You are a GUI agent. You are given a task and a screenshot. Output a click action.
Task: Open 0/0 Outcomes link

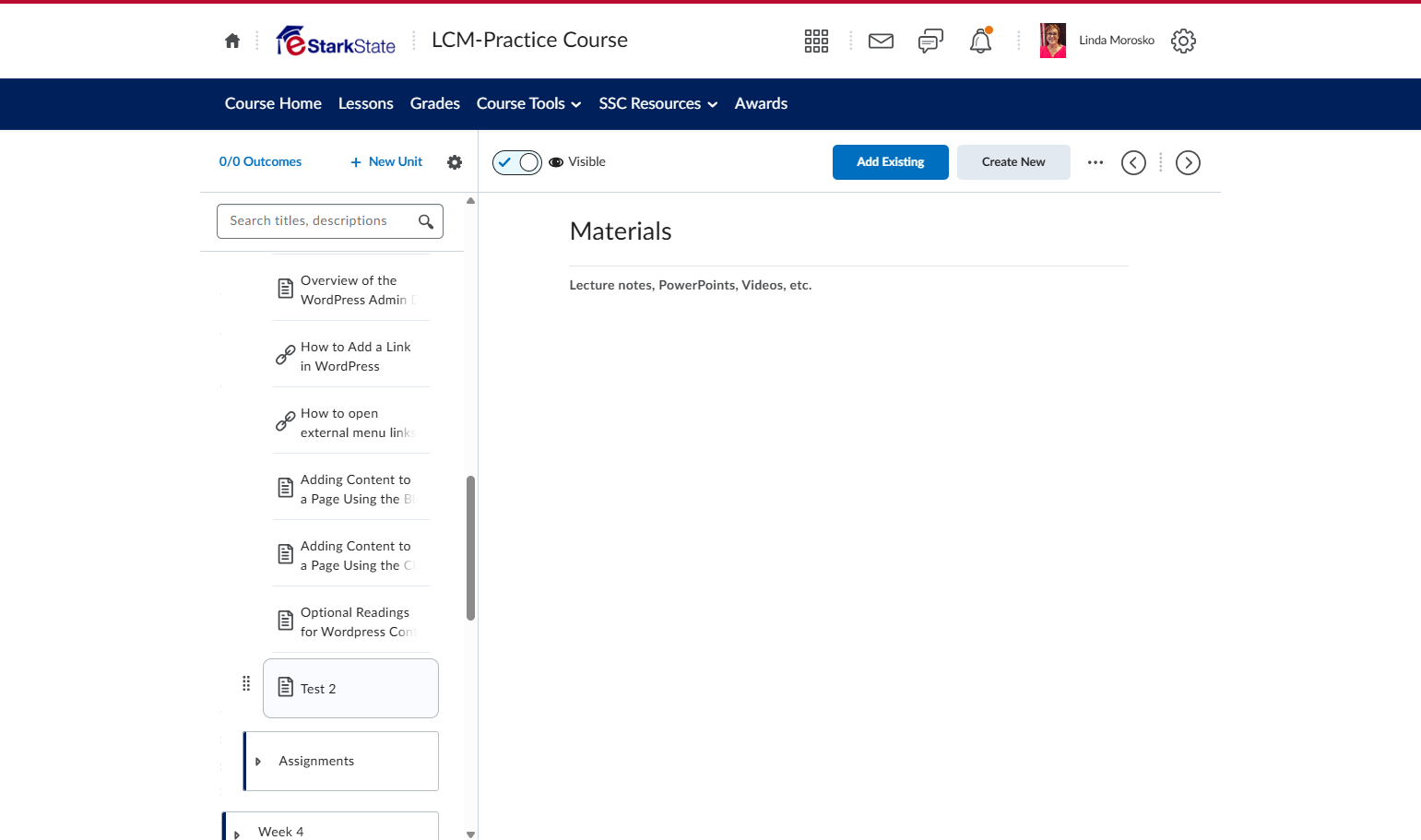pyautogui.click(x=260, y=161)
